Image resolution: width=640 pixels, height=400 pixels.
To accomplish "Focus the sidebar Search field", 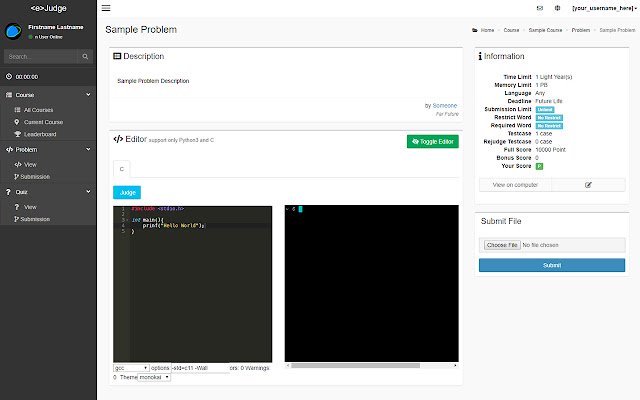I will (x=40, y=56).
